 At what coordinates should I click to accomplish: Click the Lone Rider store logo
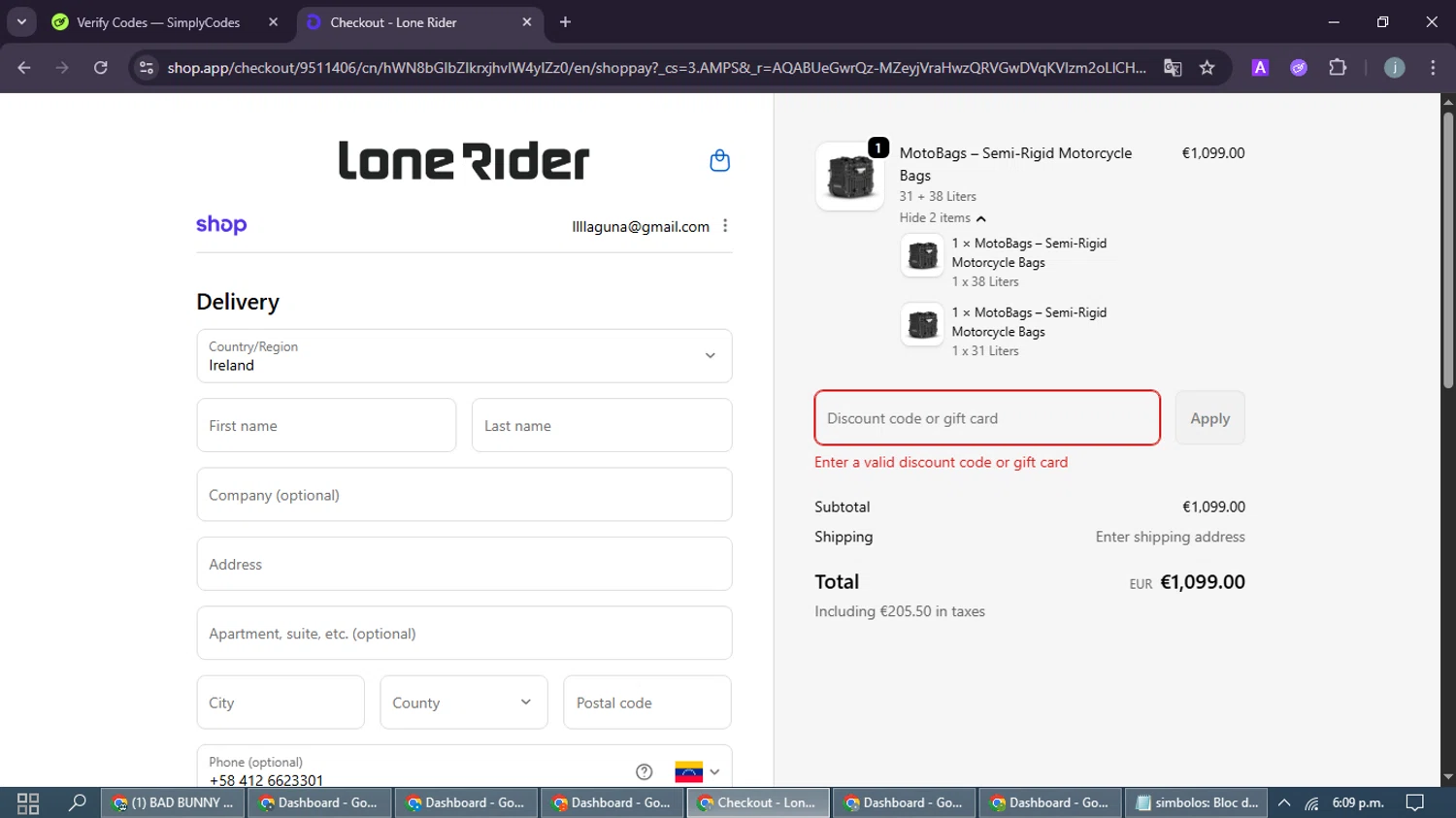464,161
